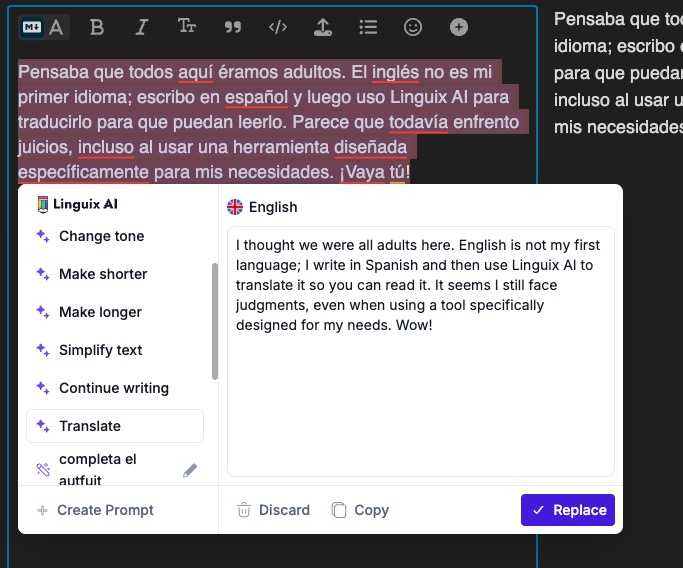
Task: Click the preview text "mis necesidades" on the right
Action: (618, 128)
